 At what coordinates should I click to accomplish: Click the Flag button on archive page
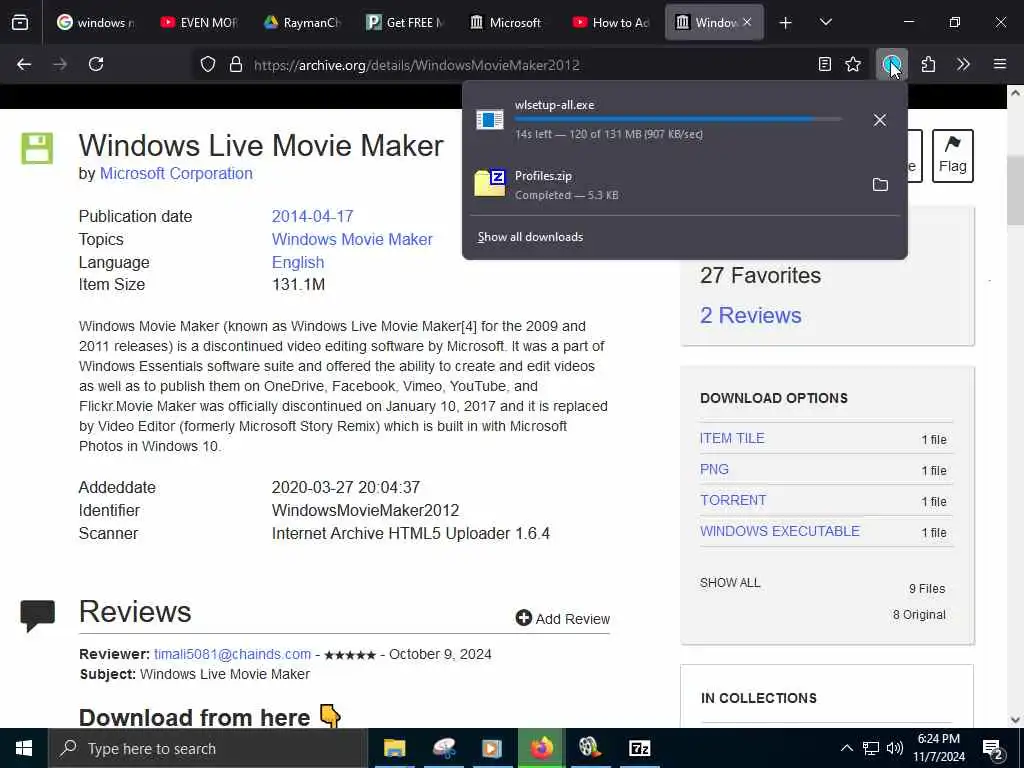[953, 155]
